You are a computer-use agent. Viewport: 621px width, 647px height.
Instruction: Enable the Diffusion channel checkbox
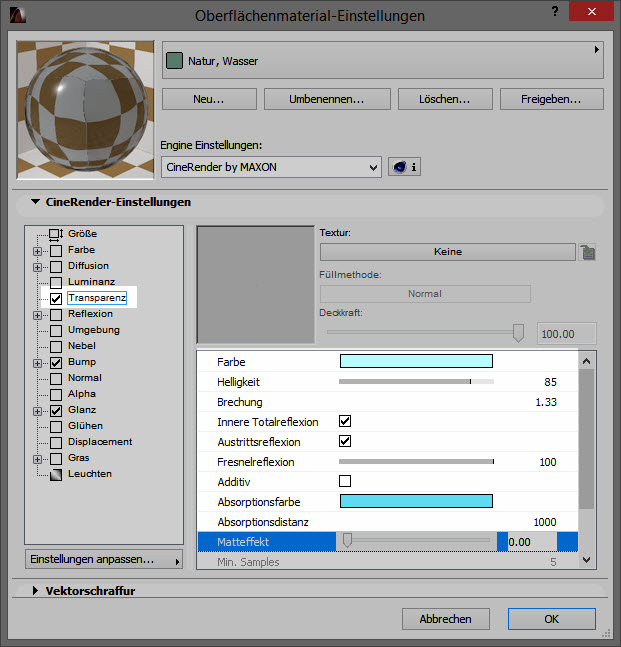pyautogui.click(x=56, y=267)
